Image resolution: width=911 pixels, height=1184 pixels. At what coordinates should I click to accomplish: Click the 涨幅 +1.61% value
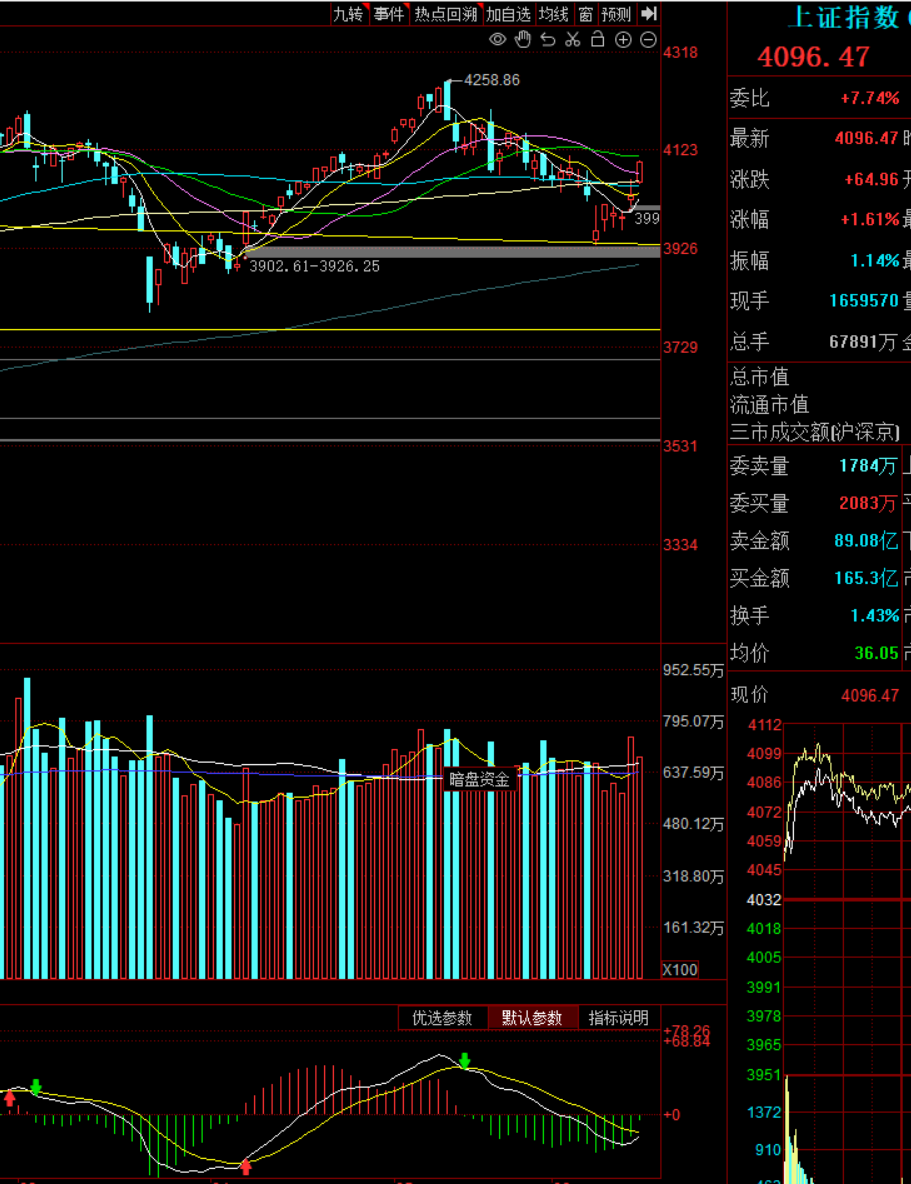[x=869, y=220]
